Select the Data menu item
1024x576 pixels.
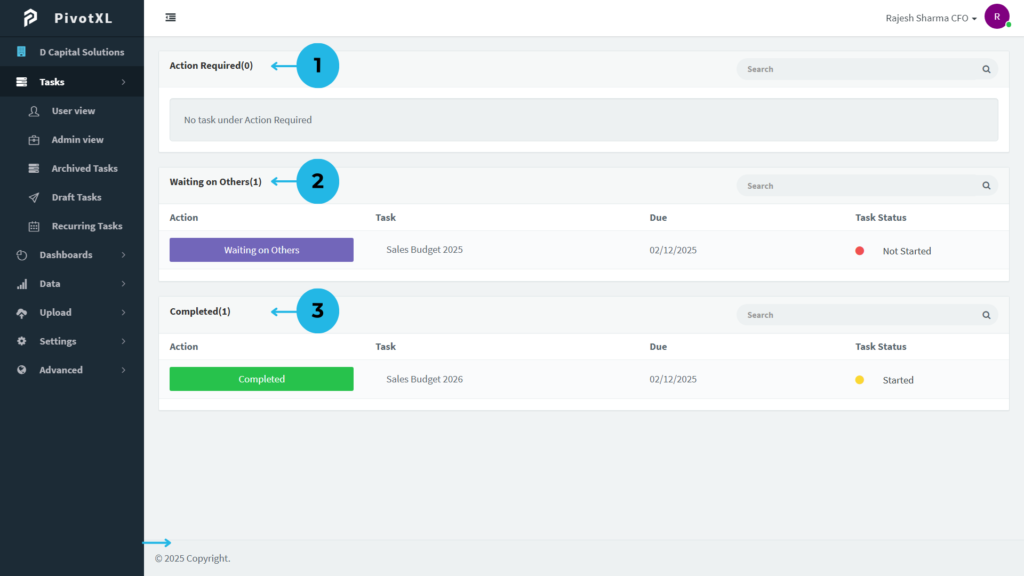coord(72,283)
